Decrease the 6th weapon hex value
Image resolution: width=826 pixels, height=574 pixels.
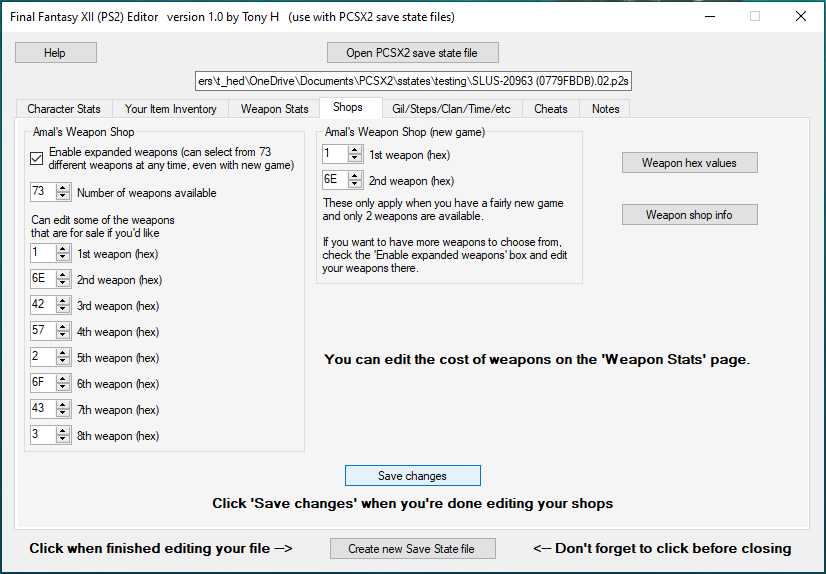[x=63, y=388]
